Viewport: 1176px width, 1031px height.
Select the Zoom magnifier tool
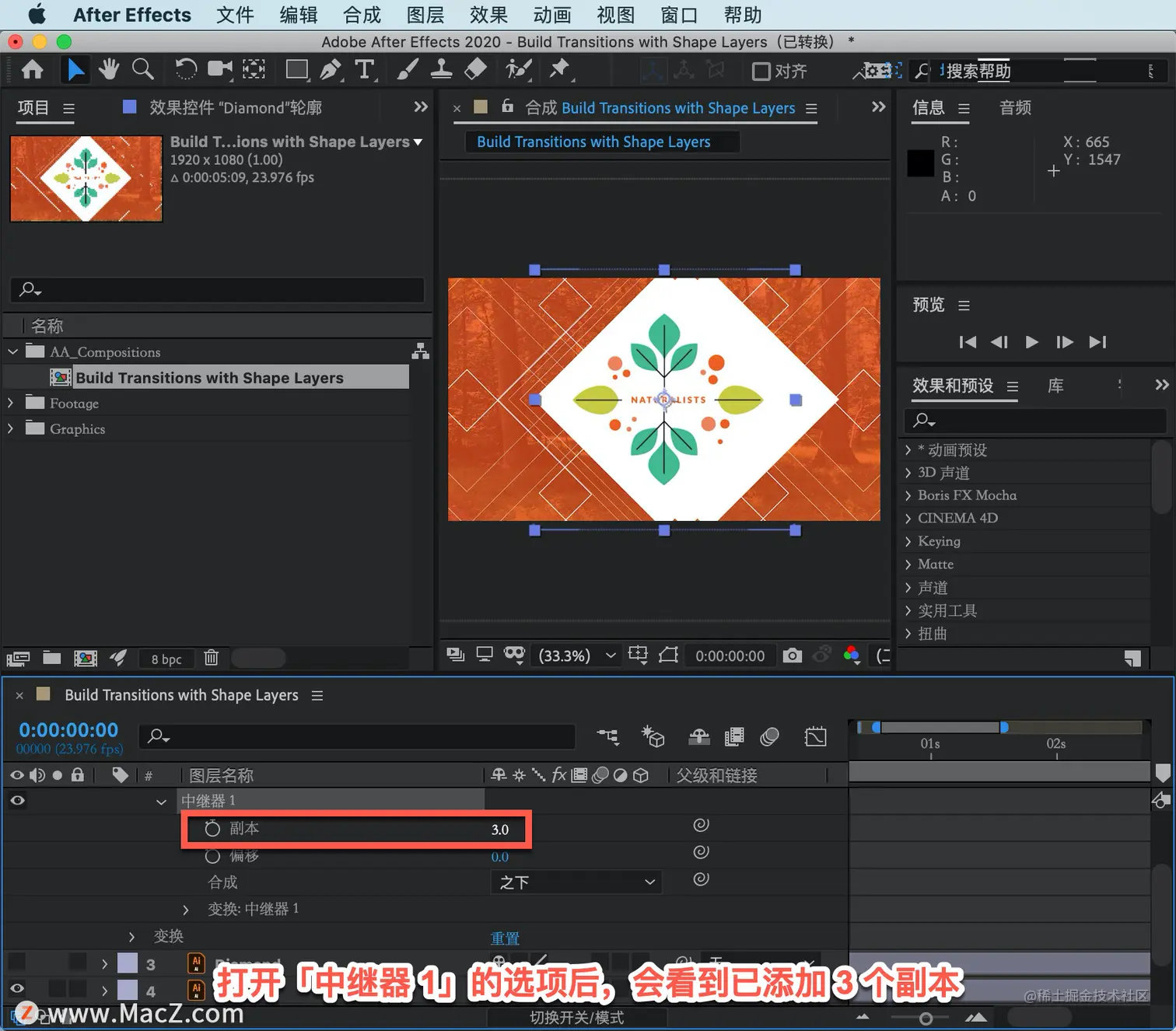(142, 70)
